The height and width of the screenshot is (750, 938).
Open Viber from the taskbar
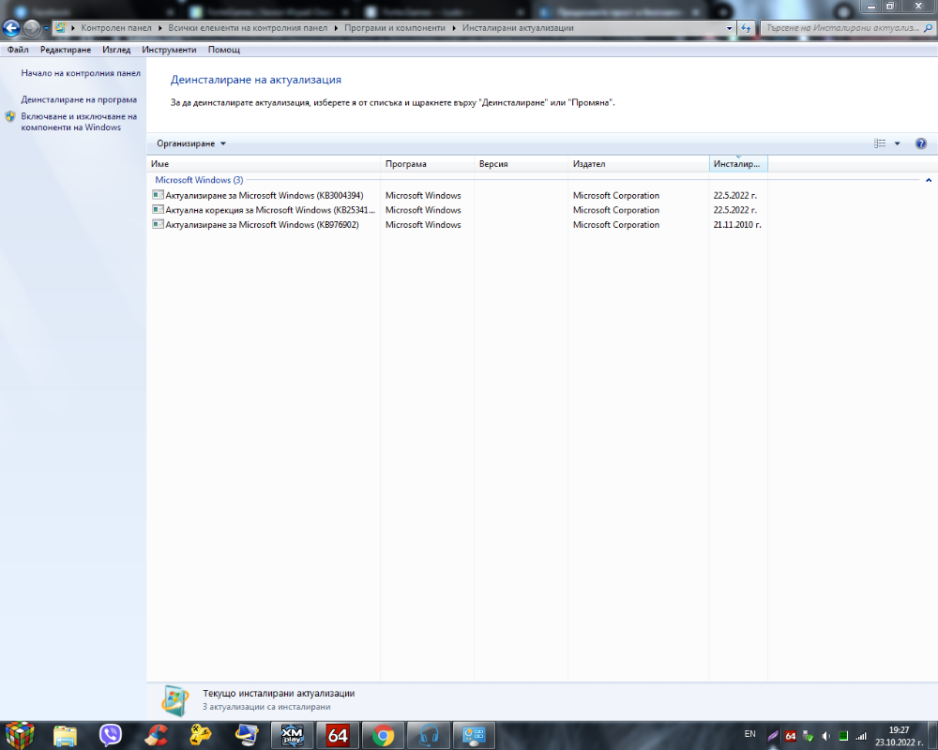111,736
